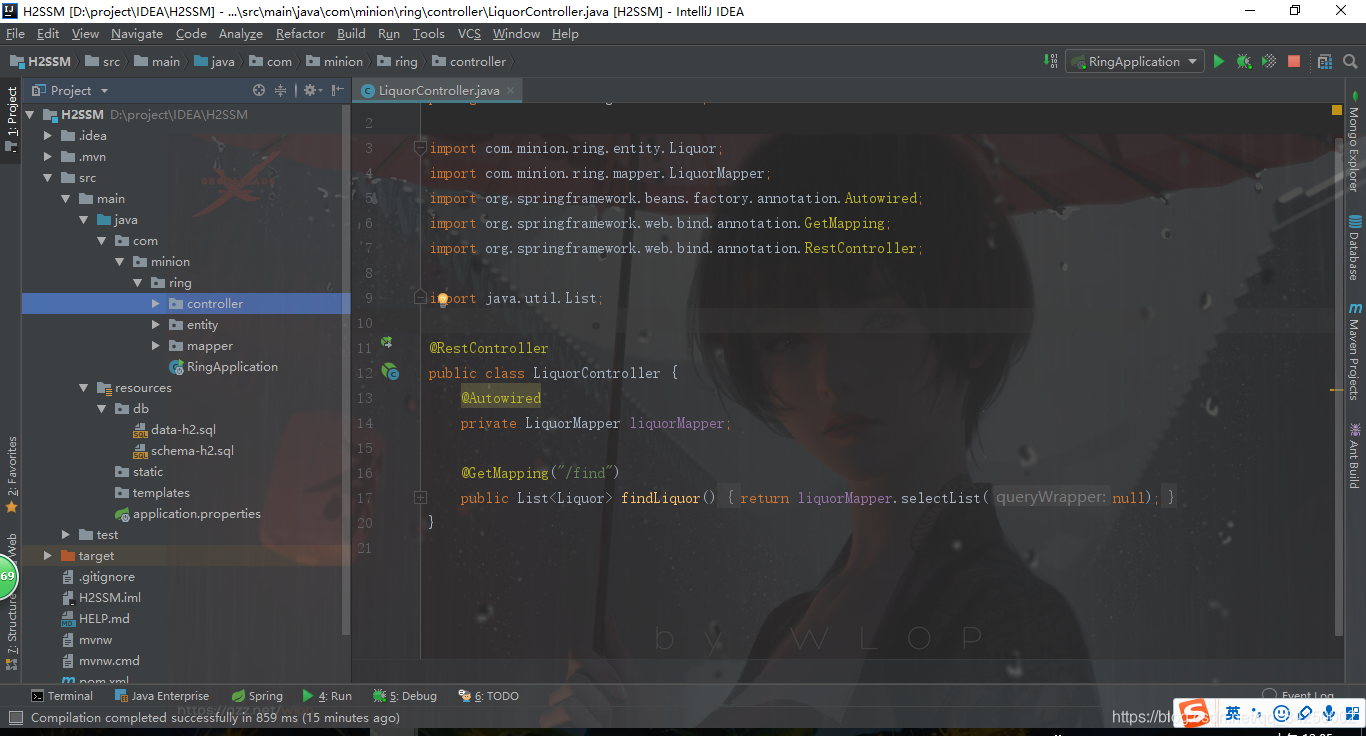1366x736 pixels.
Task: Toggle tool window buttons icon at bottom-left corner
Action: tap(15, 717)
